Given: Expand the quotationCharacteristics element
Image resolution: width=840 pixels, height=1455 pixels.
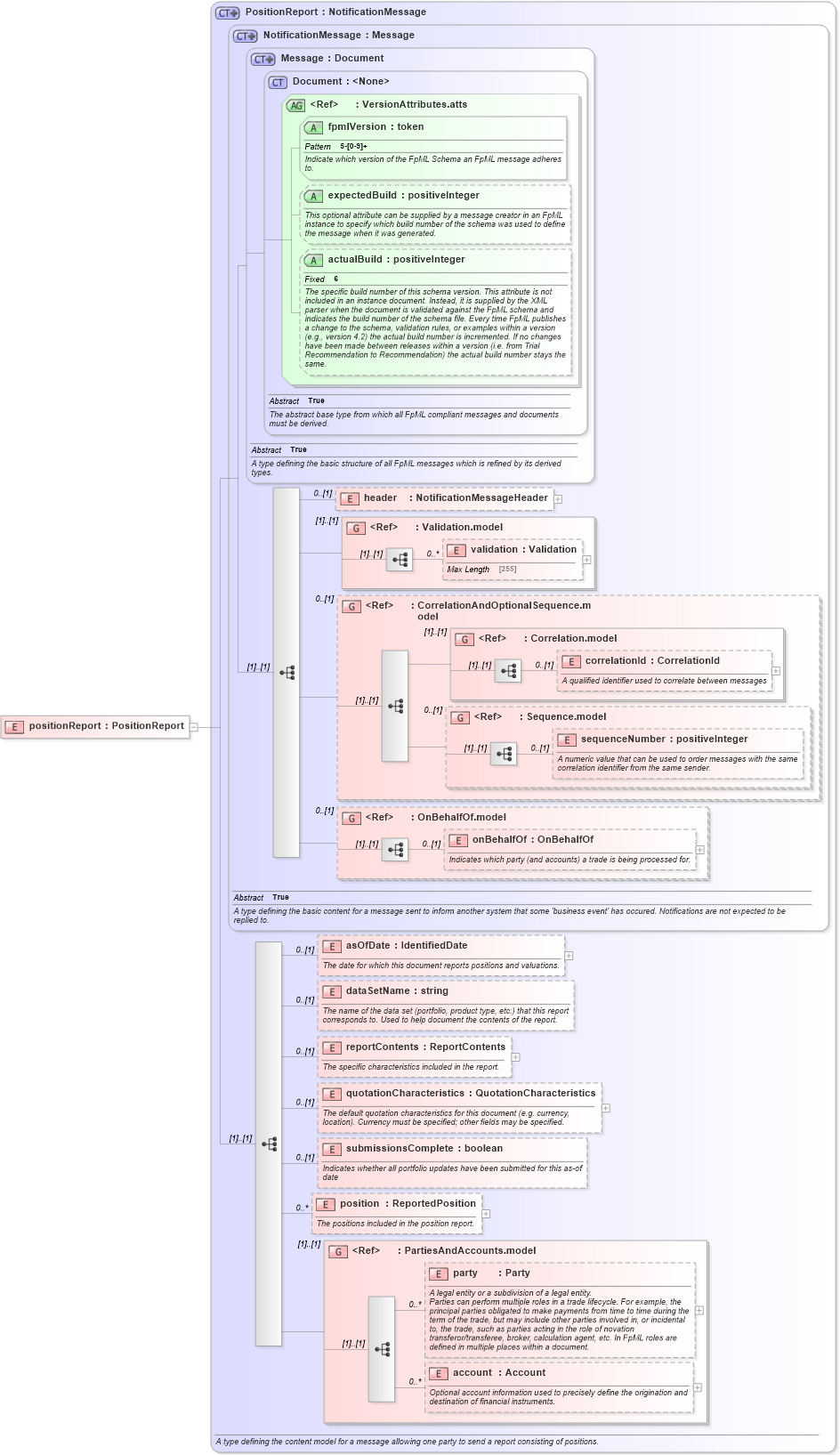Looking at the screenshot, I should [605, 1108].
